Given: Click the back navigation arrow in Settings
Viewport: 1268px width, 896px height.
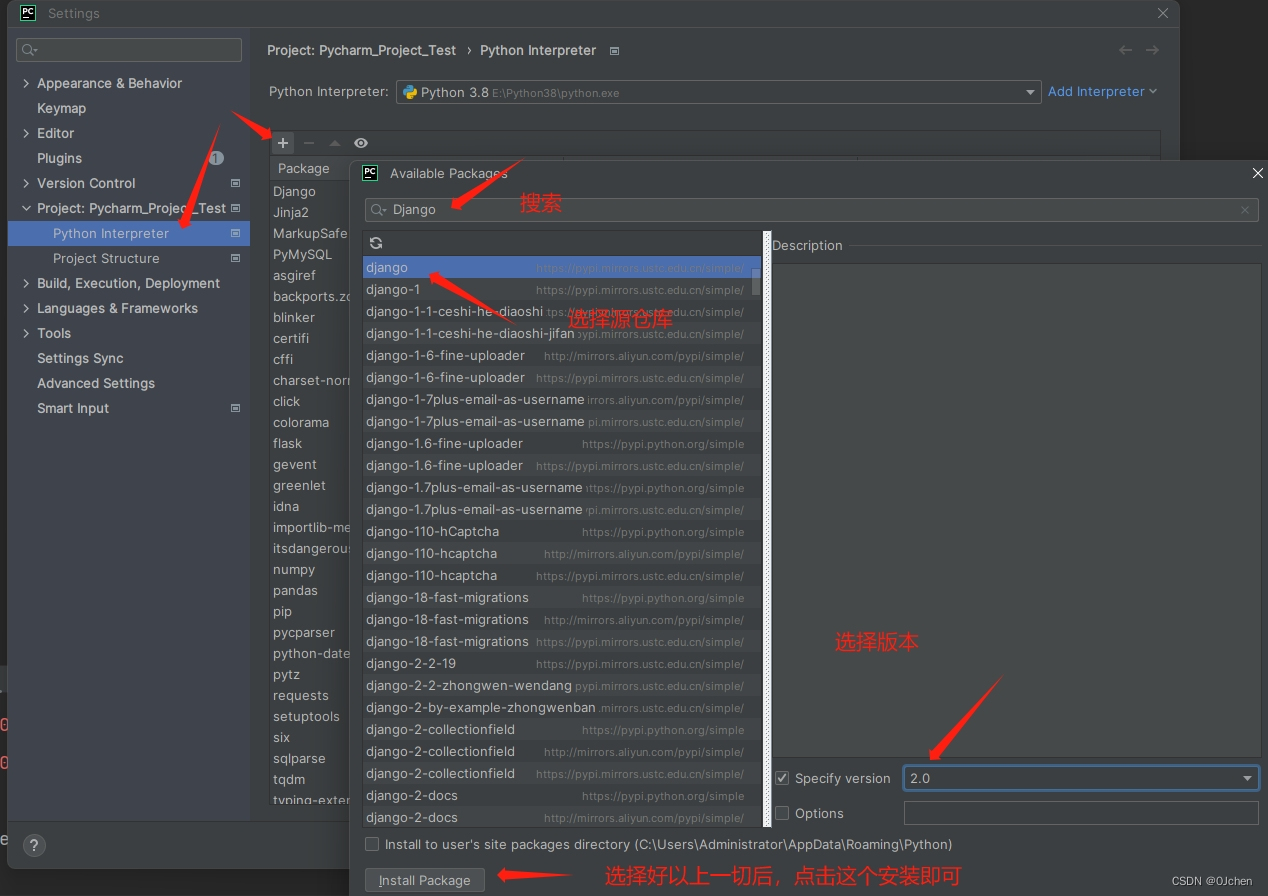Looking at the screenshot, I should [x=1126, y=50].
